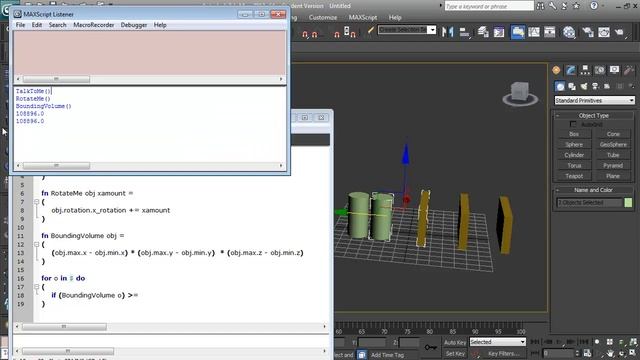Screen dimensions: 640x360
Task: Open Search menu in MAXScript Listener
Action: click(x=58, y=25)
